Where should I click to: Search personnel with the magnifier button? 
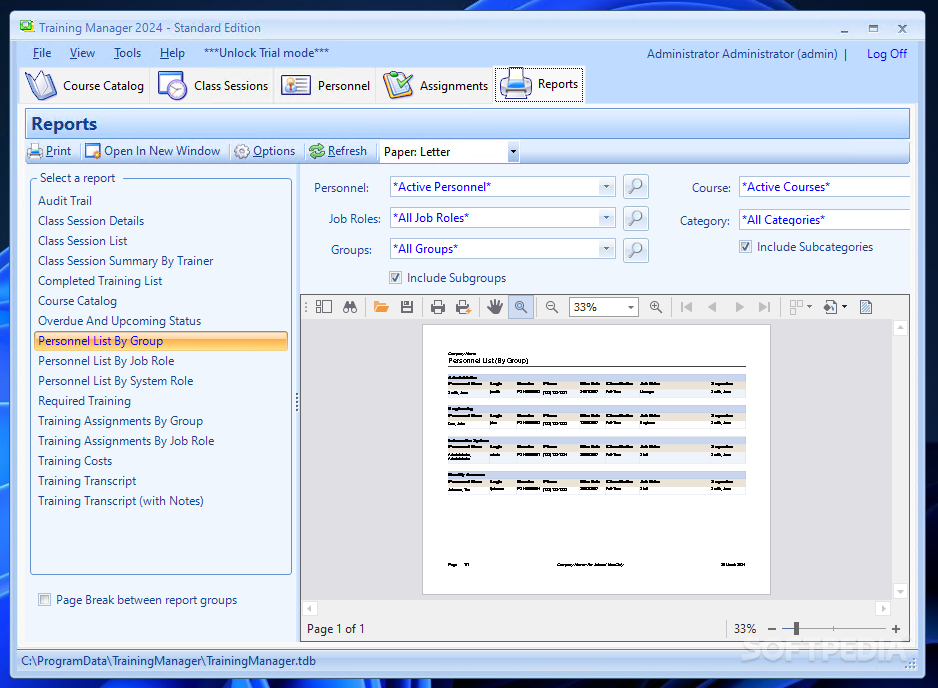(635, 187)
